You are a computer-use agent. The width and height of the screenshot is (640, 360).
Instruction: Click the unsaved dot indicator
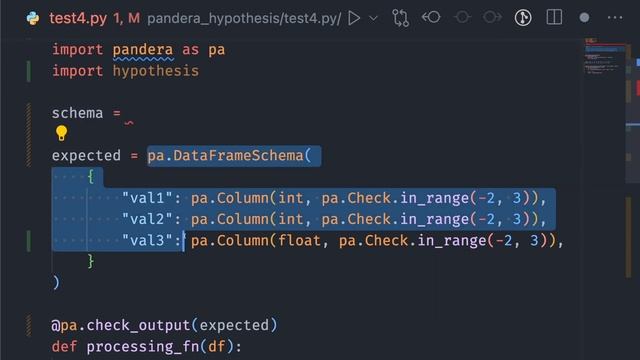584,18
